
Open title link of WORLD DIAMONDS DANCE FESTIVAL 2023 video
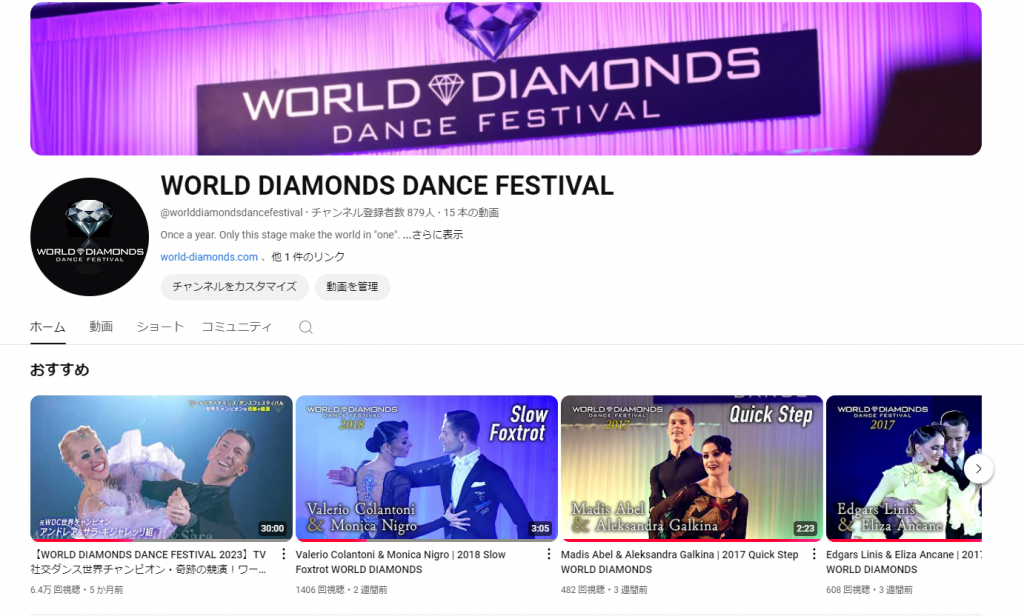coord(148,562)
